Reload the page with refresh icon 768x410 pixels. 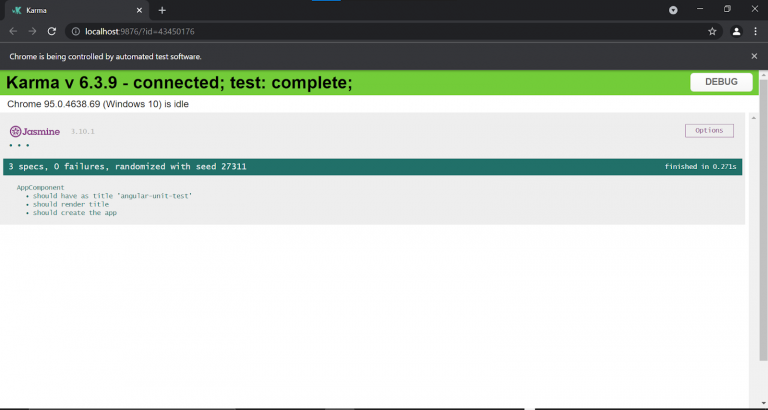coord(52,31)
